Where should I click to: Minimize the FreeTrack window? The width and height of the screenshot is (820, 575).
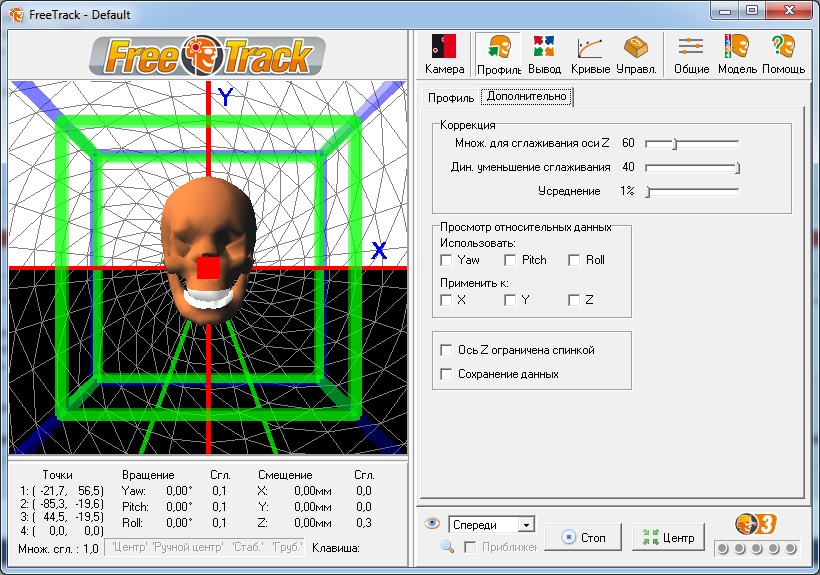click(725, 10)
